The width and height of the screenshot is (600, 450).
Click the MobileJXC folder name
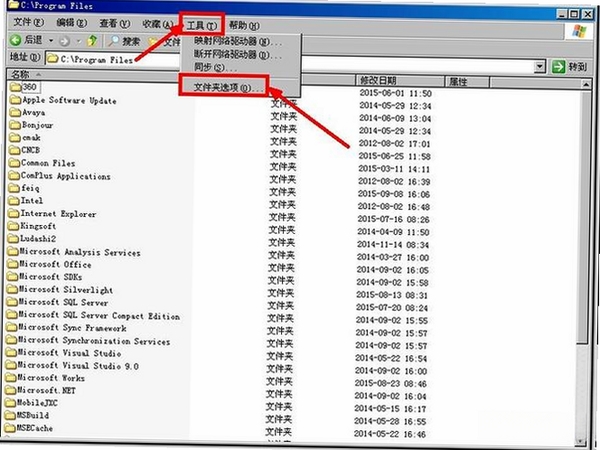click(x=37, y=403)
